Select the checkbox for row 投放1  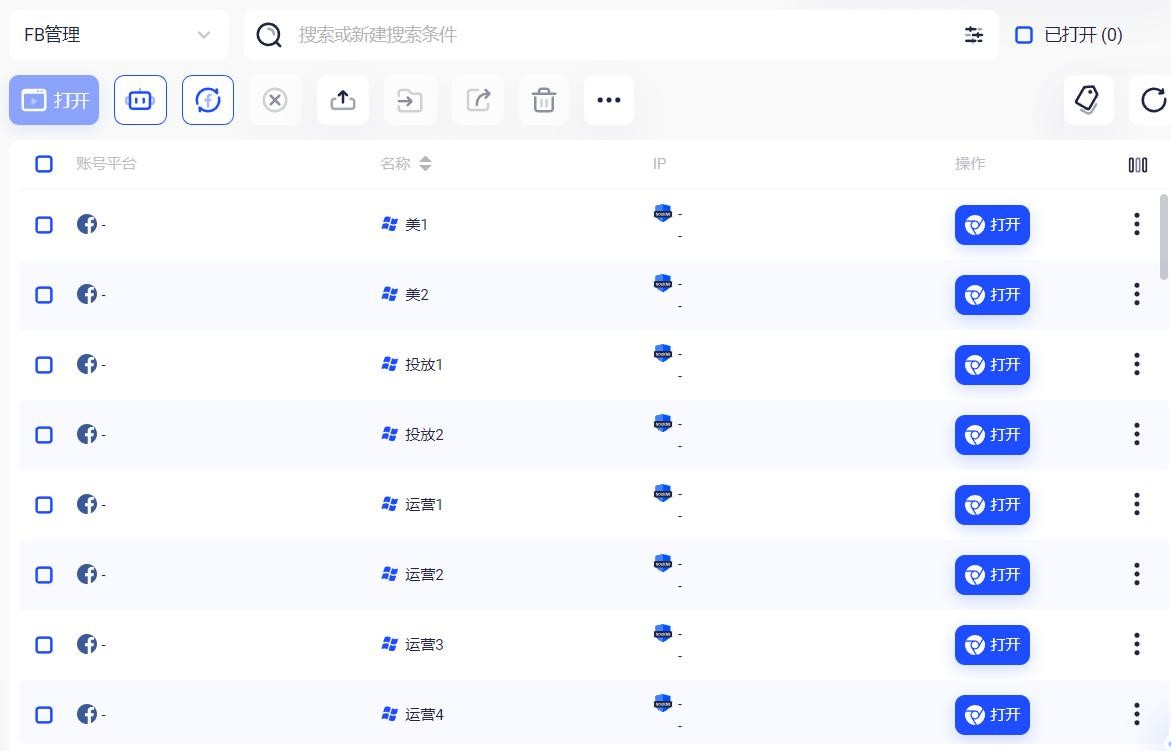point(44,365)
